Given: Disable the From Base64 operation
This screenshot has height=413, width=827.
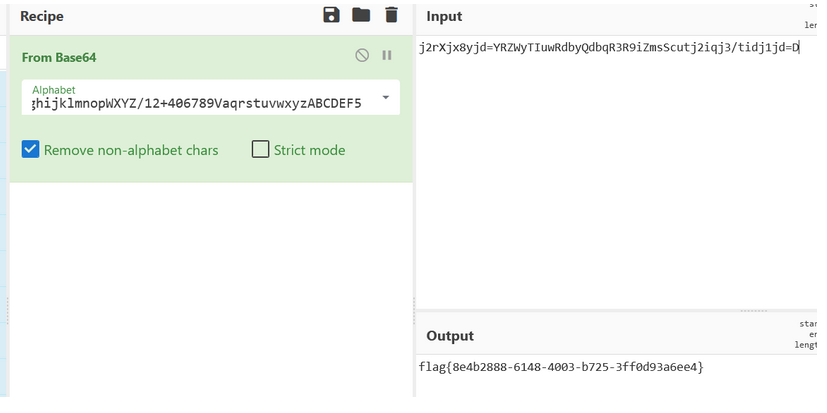Looking at the screenshot, I should coord(362,56).
